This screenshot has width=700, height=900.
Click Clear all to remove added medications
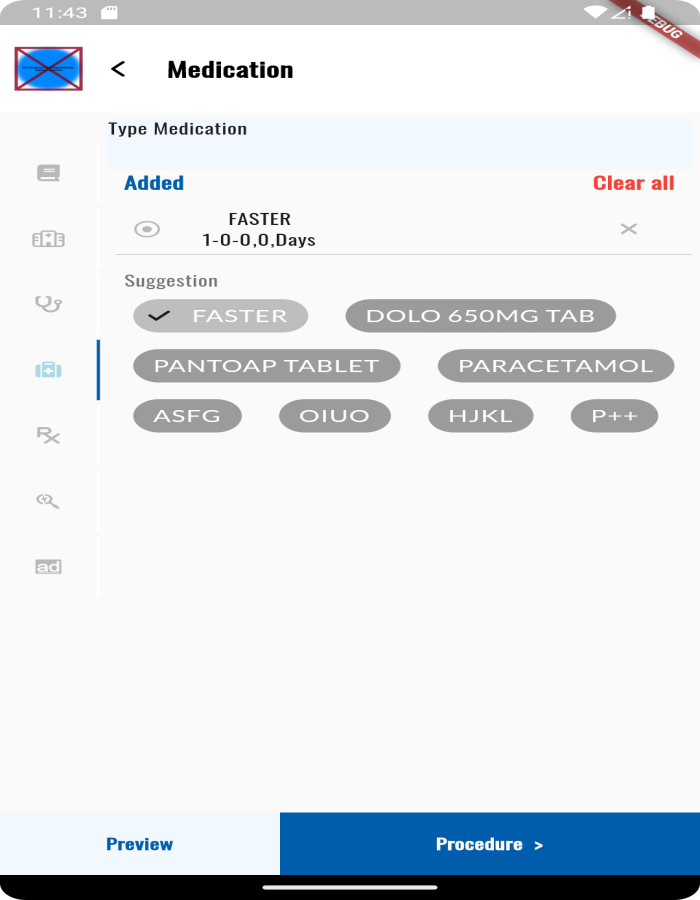633,183
